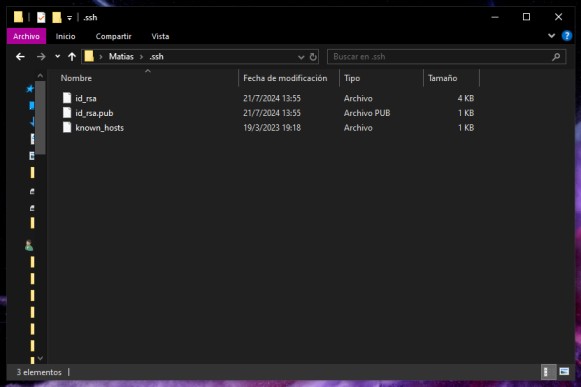Click the New Folder icon in title bar
581x387 pixels.
pyautogui.click(x=57, y=17)
